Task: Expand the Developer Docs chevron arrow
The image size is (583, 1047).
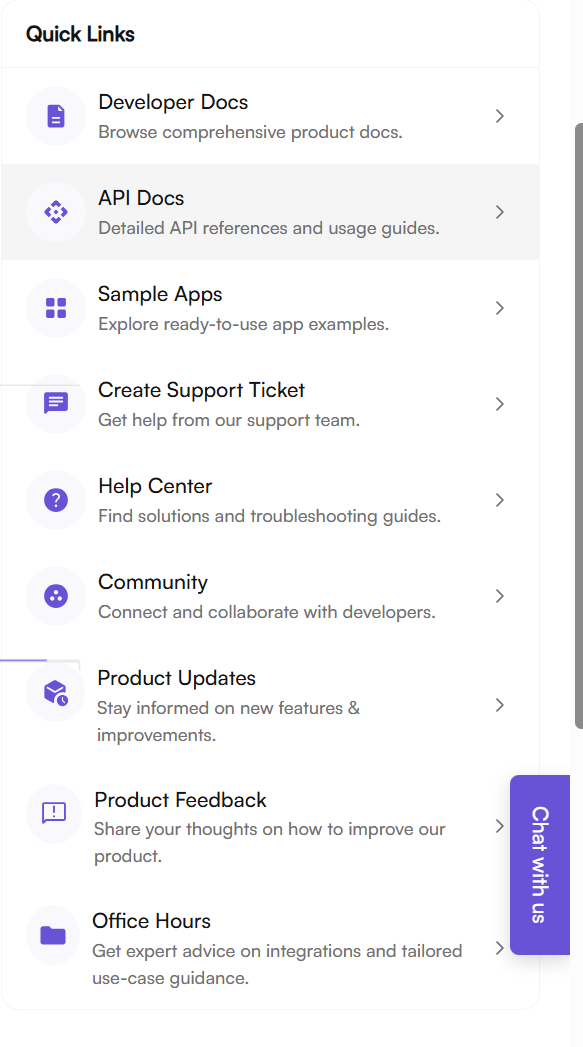Action: point(500,116)
